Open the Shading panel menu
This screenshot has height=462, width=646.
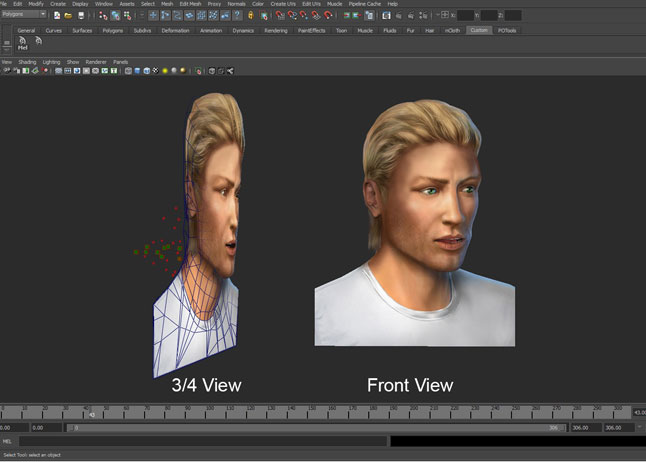[27, 62]
